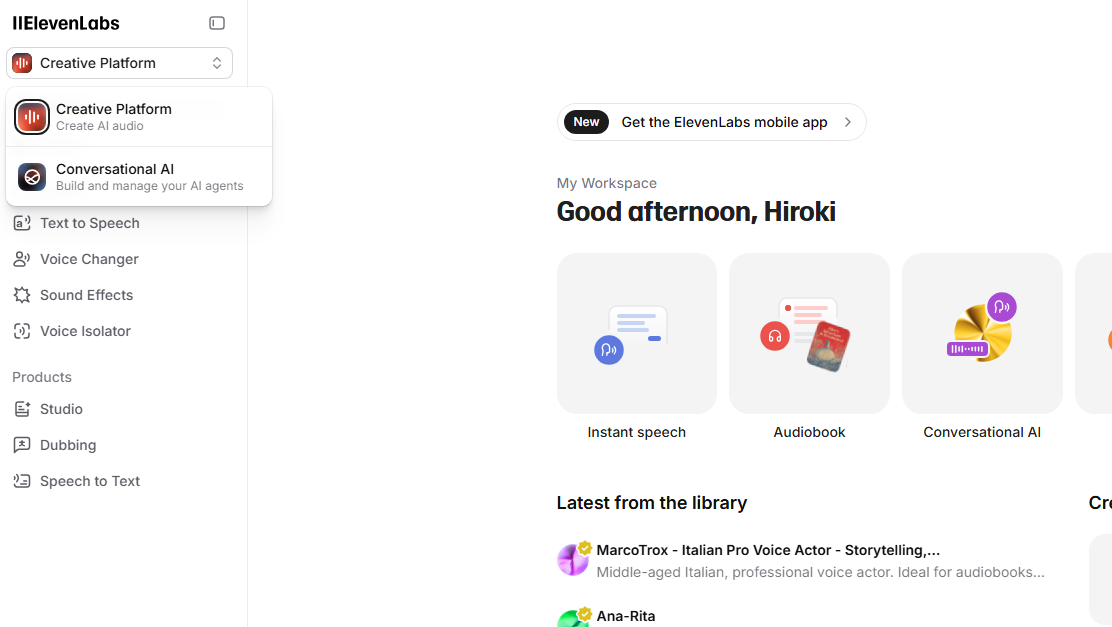Open the Get the ElevenLabs mobile app banner

coord(711,122)
